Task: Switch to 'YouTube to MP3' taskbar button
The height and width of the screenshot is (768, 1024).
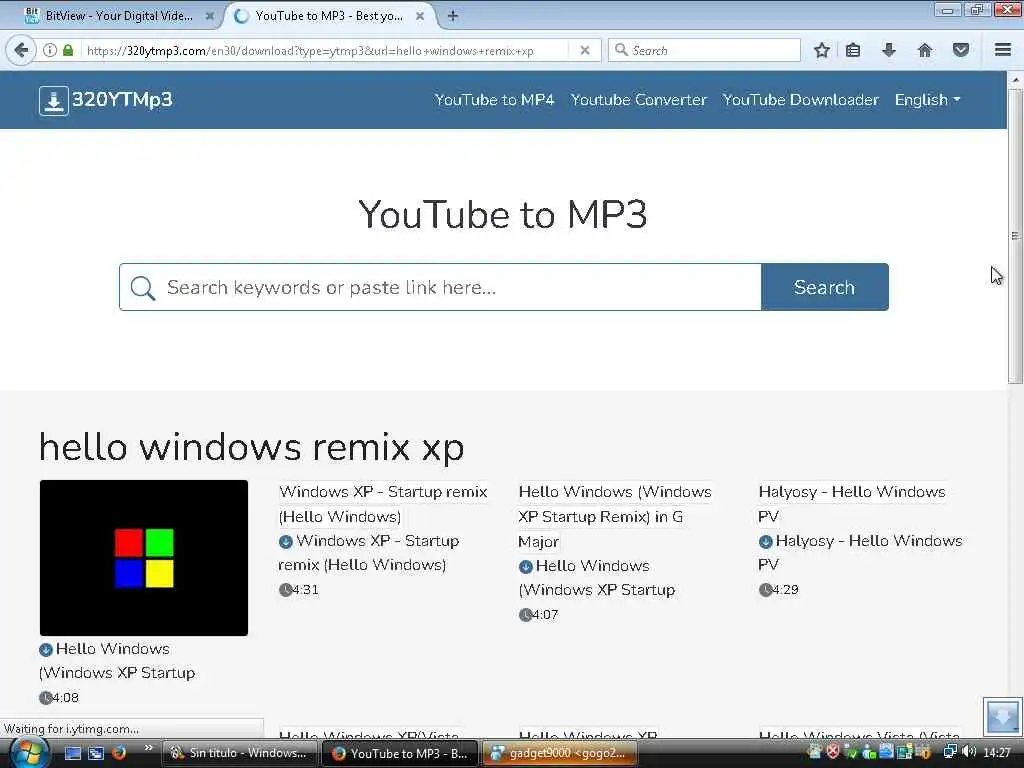Action: [400, 753]
